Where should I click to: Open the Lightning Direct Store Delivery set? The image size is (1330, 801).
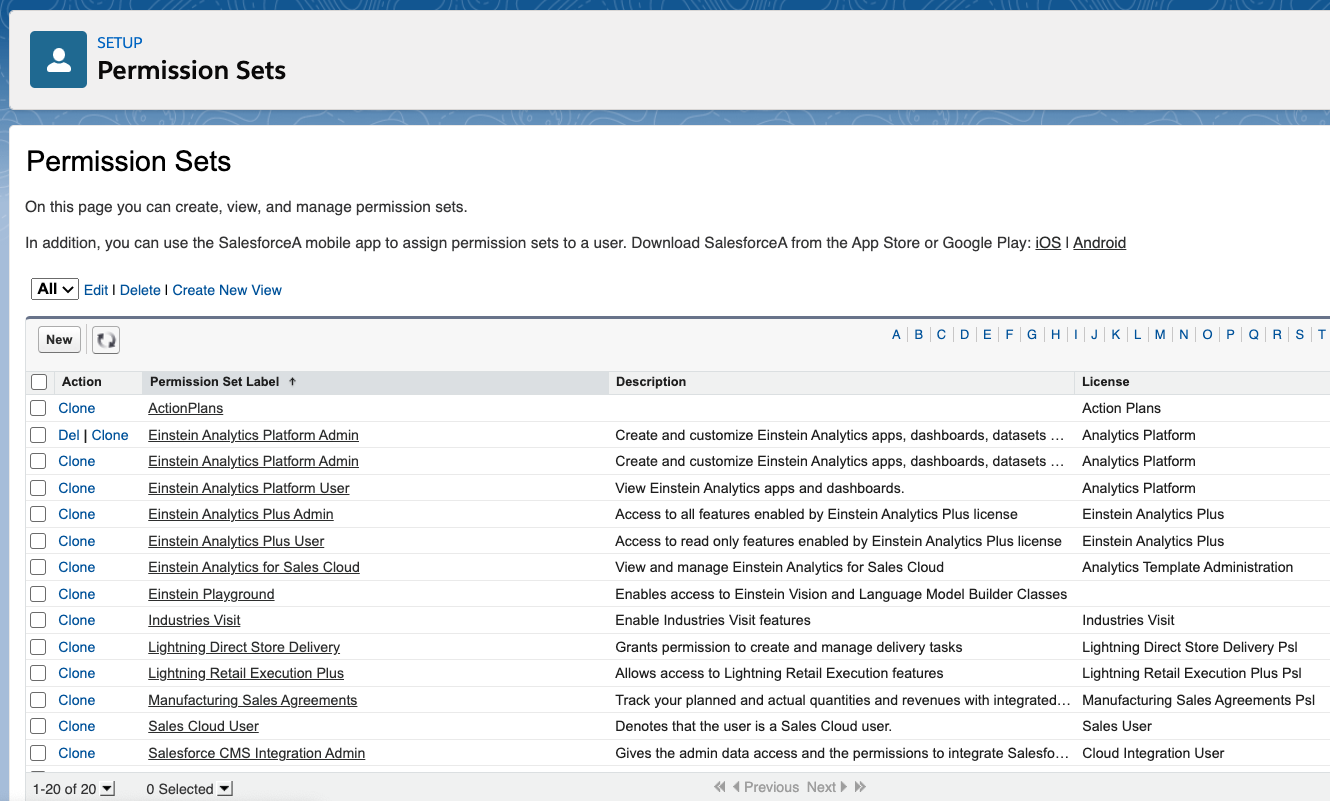tap(244, 647)
